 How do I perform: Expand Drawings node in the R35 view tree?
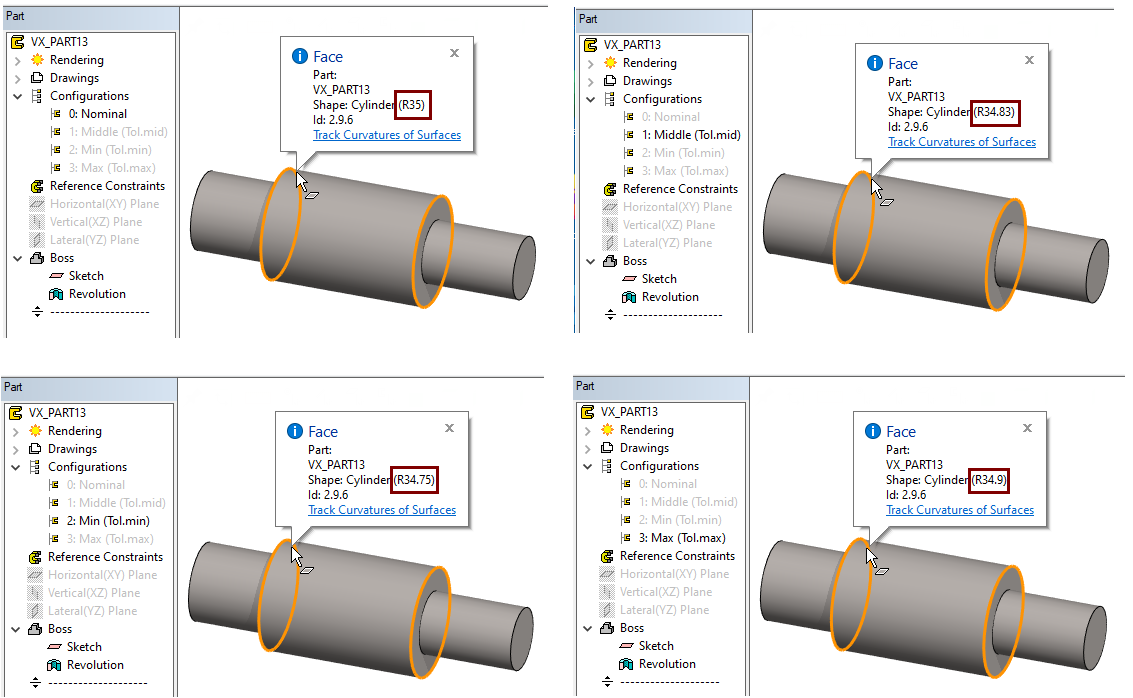pyautogui.click(x=17, y=79)
